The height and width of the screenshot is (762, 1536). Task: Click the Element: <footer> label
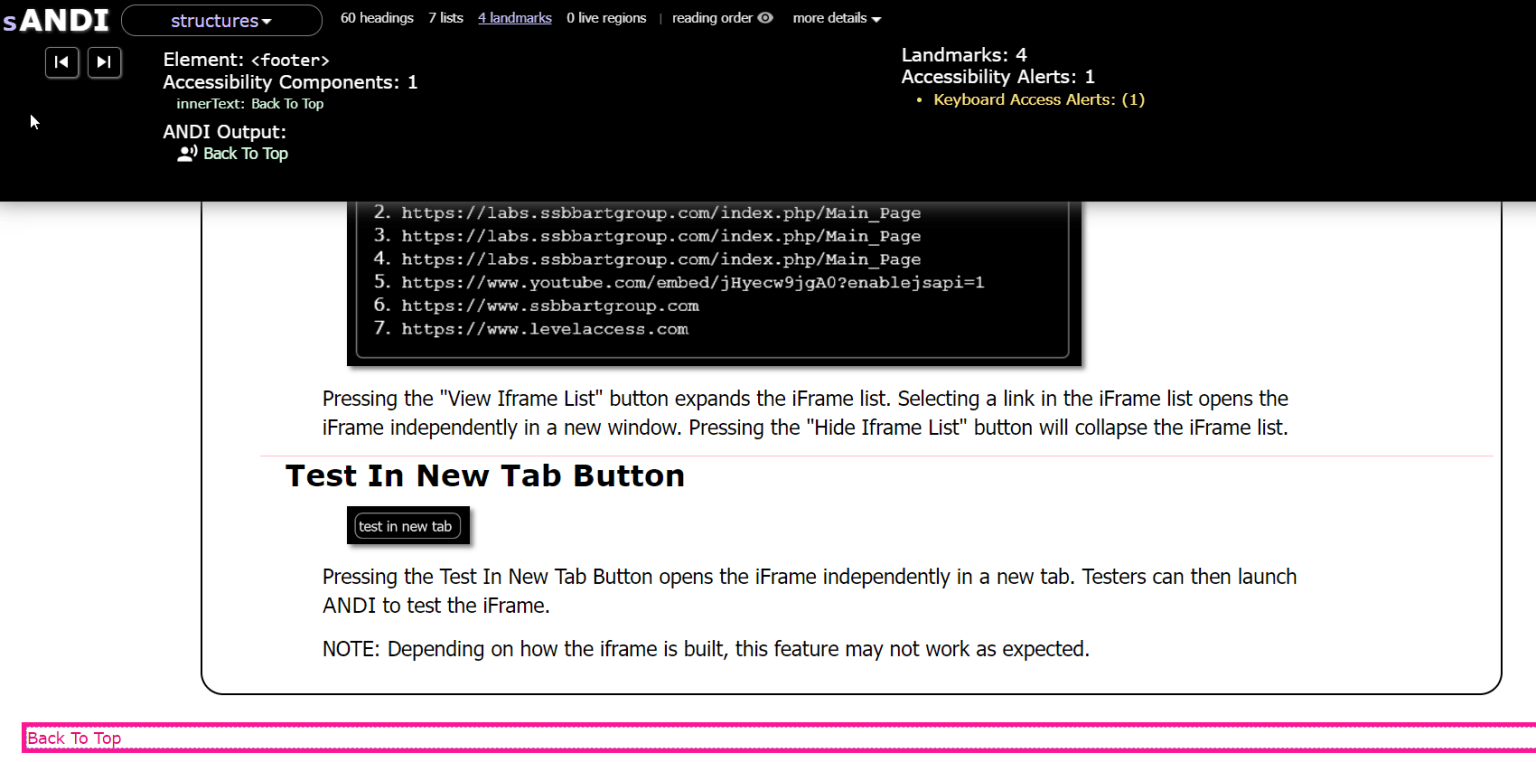pos(246,59)
